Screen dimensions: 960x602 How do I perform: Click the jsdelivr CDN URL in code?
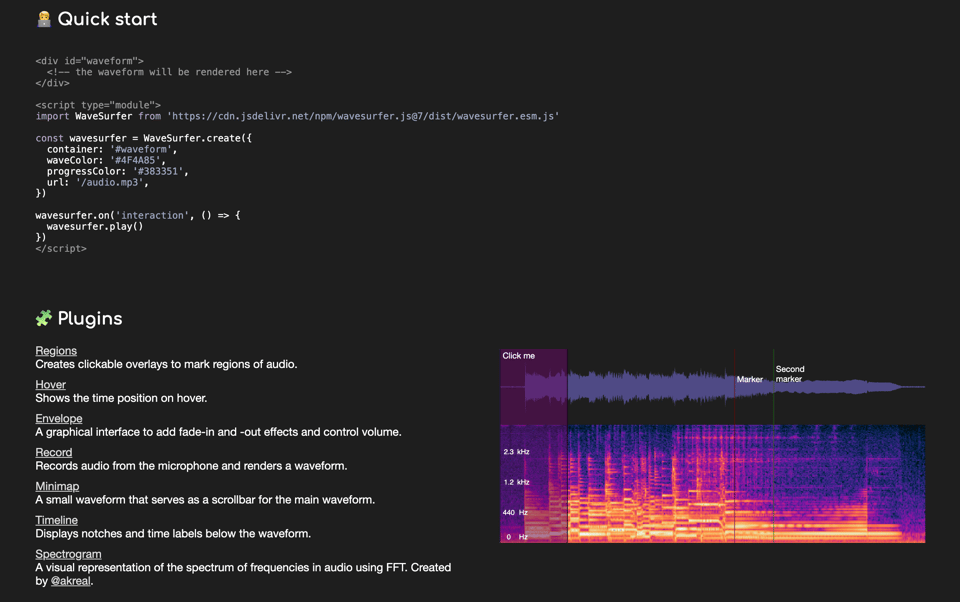pos(363,116)
